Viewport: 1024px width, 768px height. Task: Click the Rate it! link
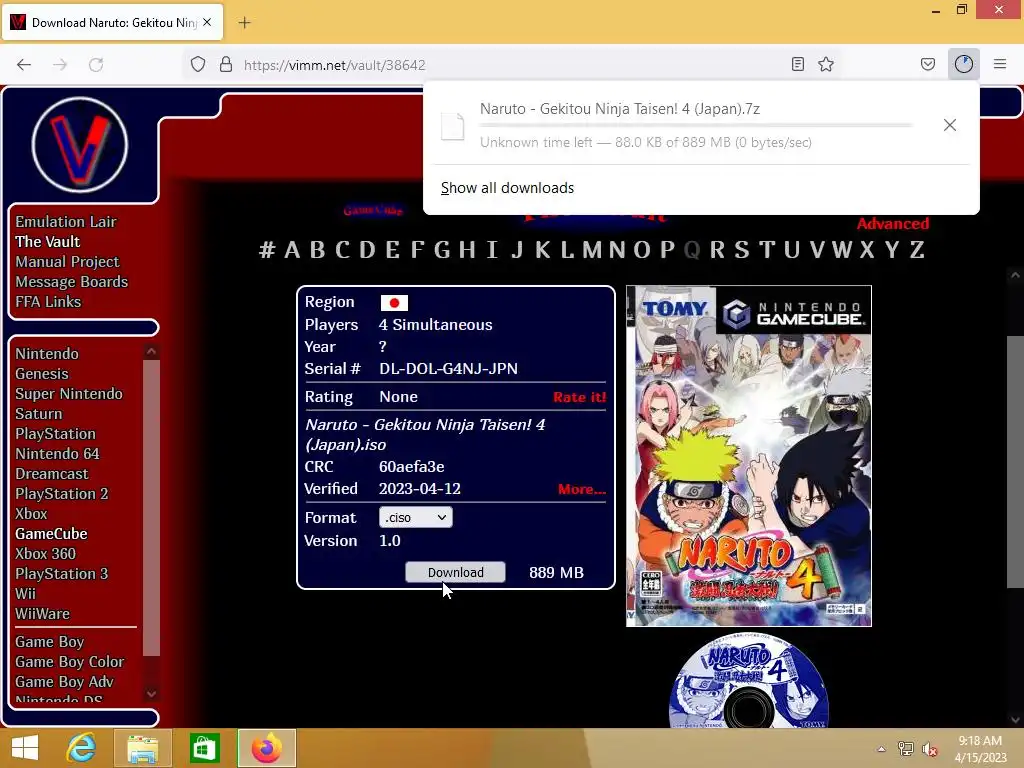(579, 397)
